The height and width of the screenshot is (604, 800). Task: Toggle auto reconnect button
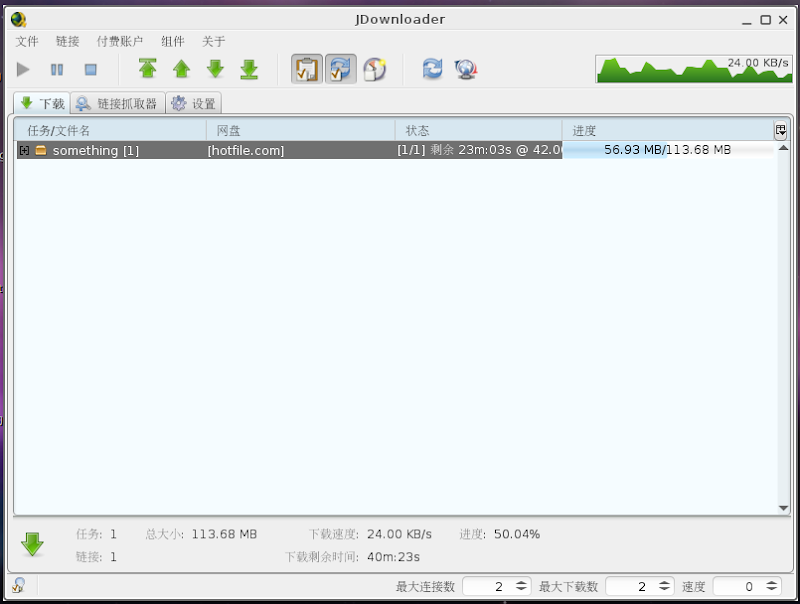(340, 69)
